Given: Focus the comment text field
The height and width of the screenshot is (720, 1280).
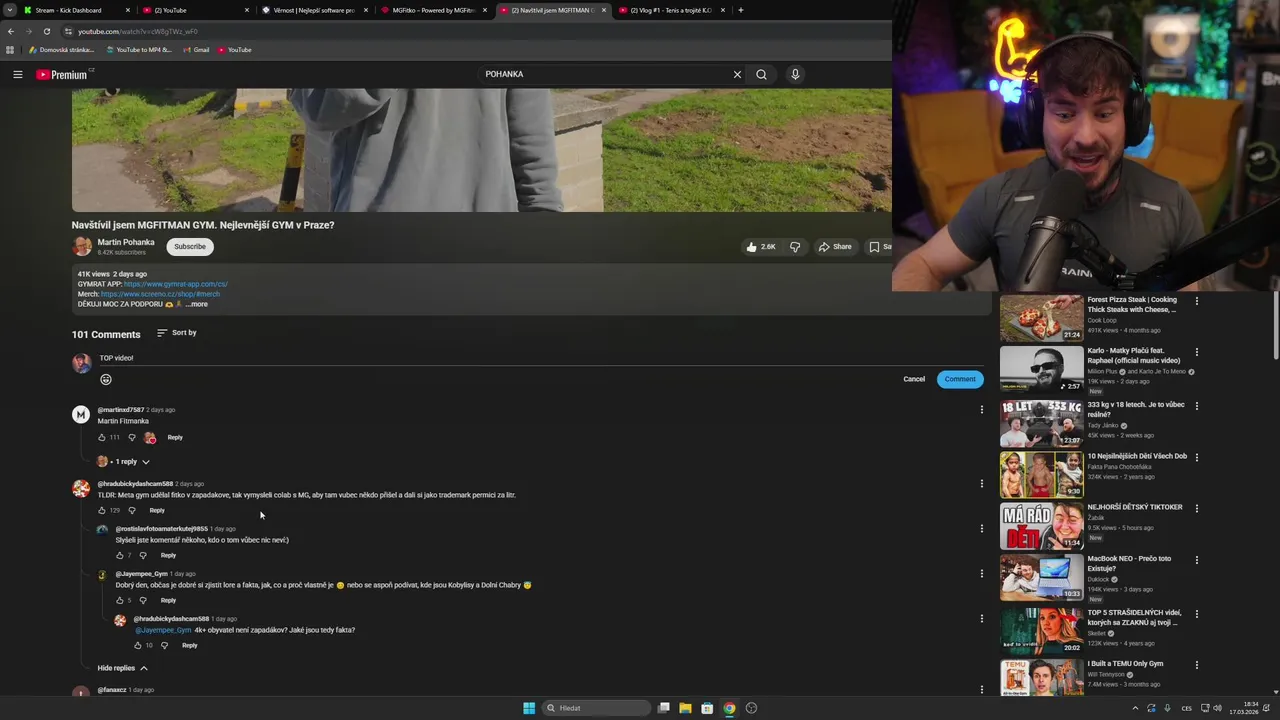Looking at the screenshot, I should click(x=540, y=358).
